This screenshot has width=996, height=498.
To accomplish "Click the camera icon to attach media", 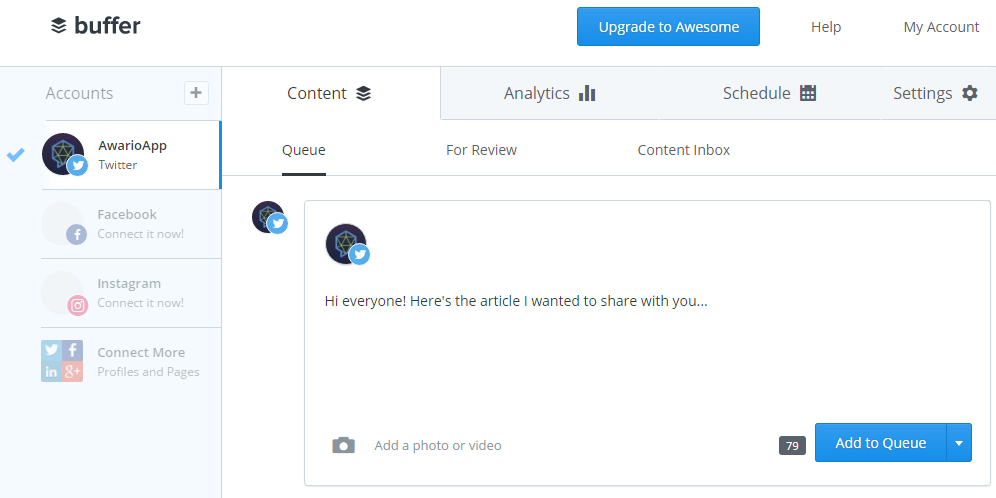I will click(344, 445).
